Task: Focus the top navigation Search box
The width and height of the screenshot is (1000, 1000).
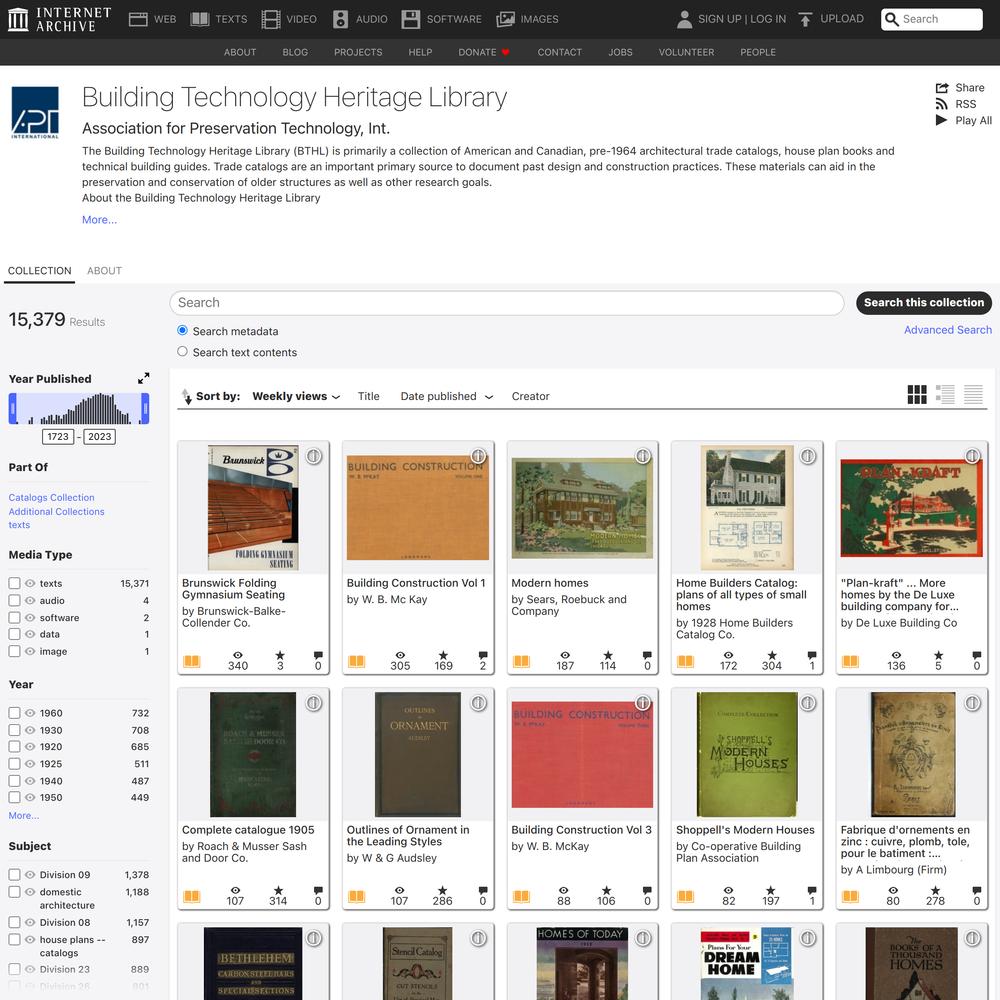Action: click(x=932, y=19)
